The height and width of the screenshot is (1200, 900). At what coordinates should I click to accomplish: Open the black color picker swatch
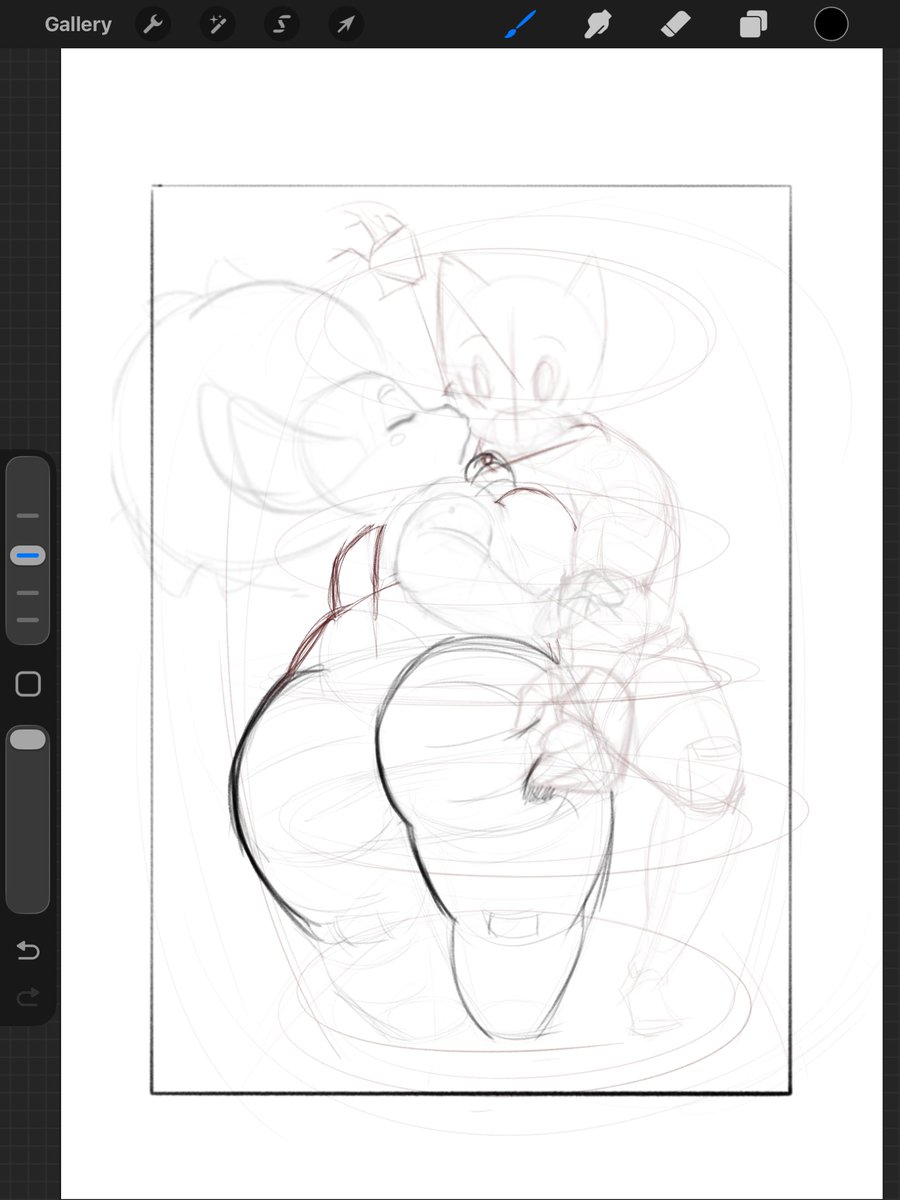pos(831,24)
